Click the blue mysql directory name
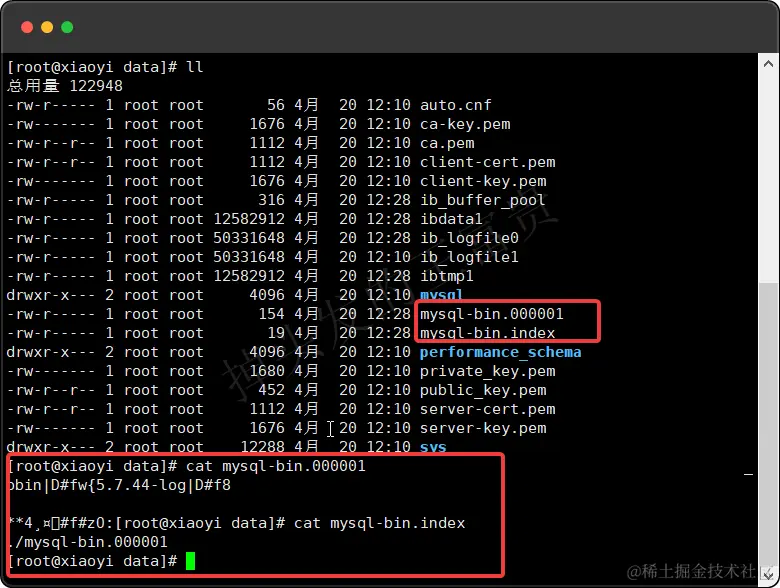 click(441, 295)
